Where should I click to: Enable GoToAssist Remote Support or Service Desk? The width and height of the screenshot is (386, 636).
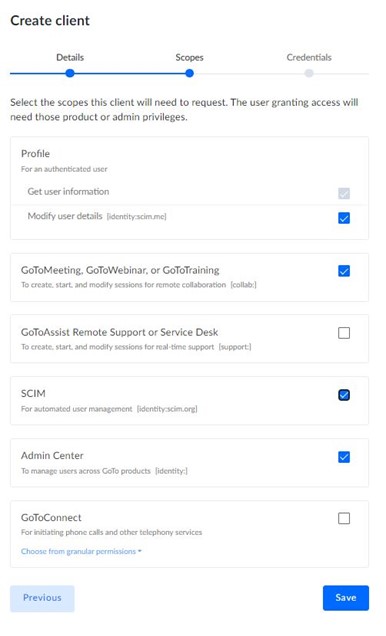point(344,333)
